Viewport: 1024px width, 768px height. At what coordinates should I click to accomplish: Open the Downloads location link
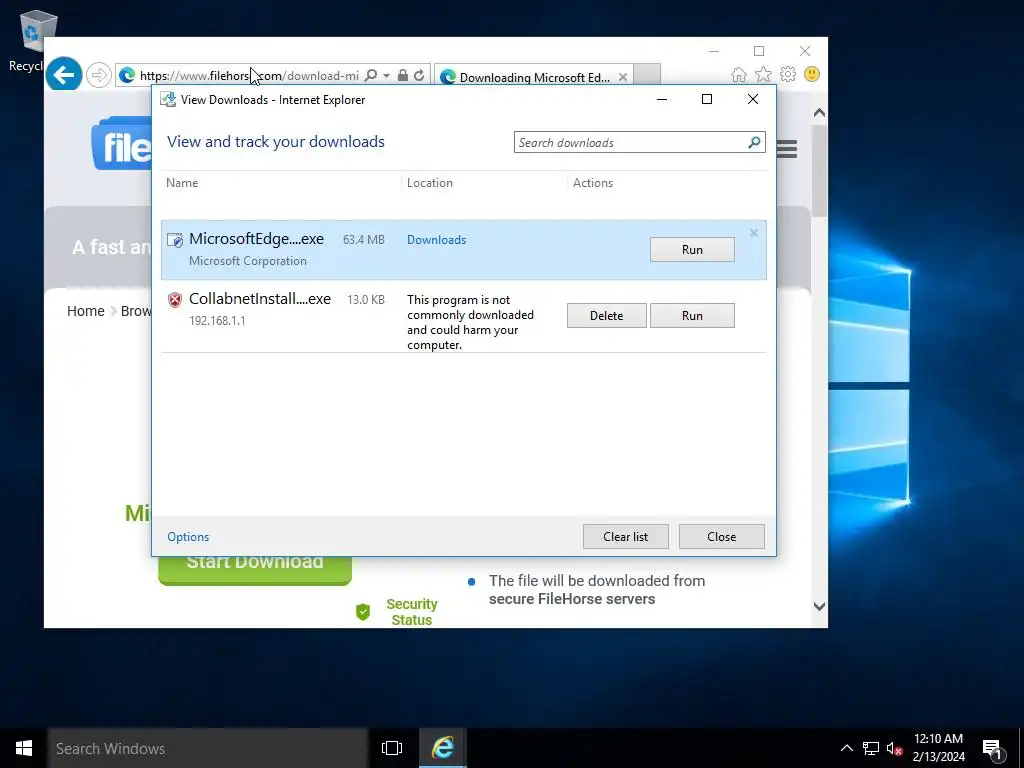[436, 240]
